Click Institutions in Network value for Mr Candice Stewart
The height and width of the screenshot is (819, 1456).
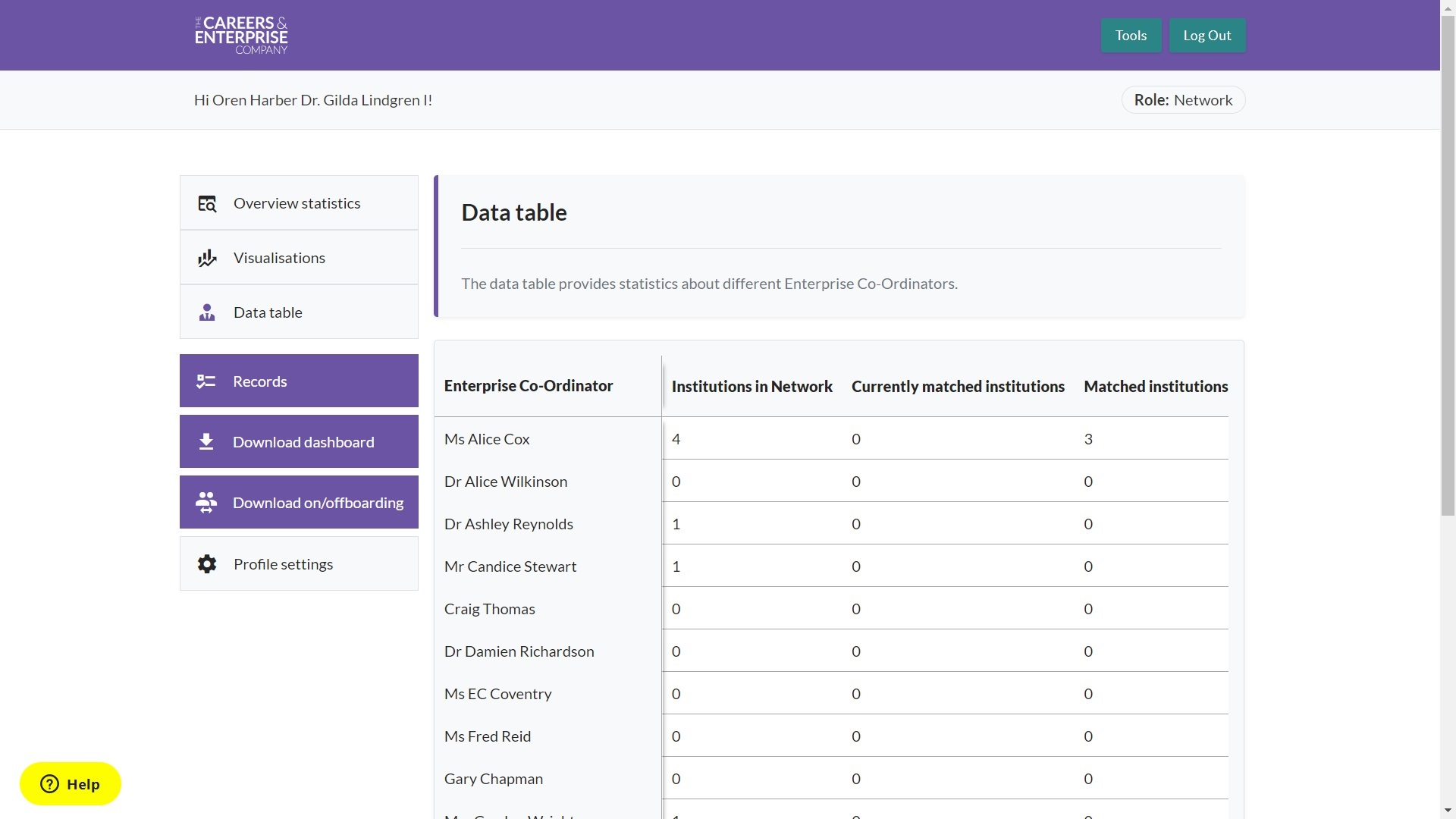tap(676, 566)
